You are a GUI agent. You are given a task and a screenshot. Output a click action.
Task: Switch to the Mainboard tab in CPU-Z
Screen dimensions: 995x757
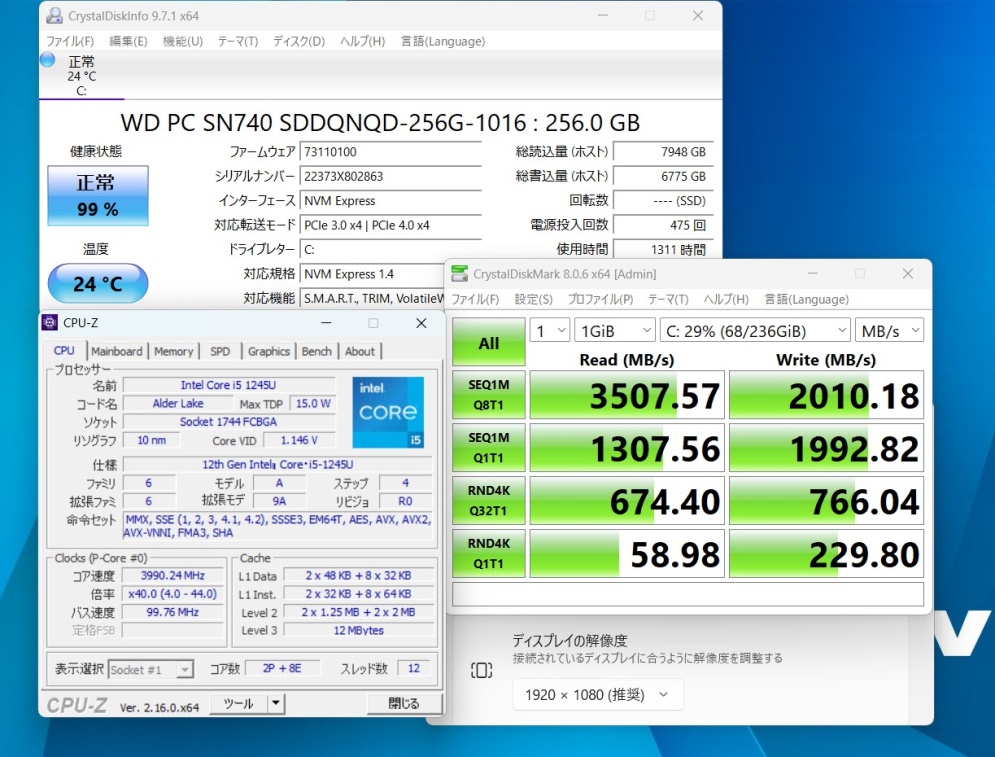[x=117, y=351]
